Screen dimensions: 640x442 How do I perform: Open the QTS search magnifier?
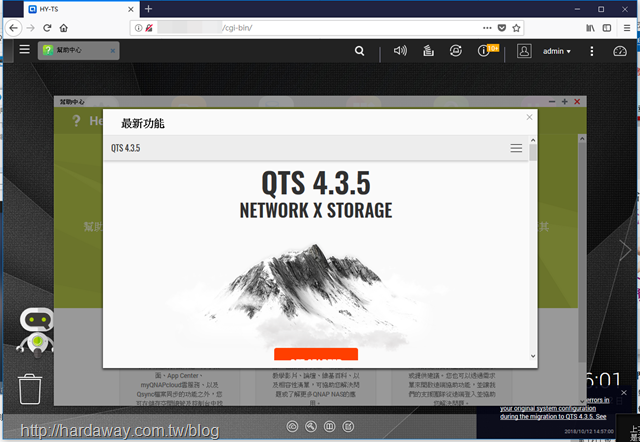pyautogui.click(x=359, y=51)
